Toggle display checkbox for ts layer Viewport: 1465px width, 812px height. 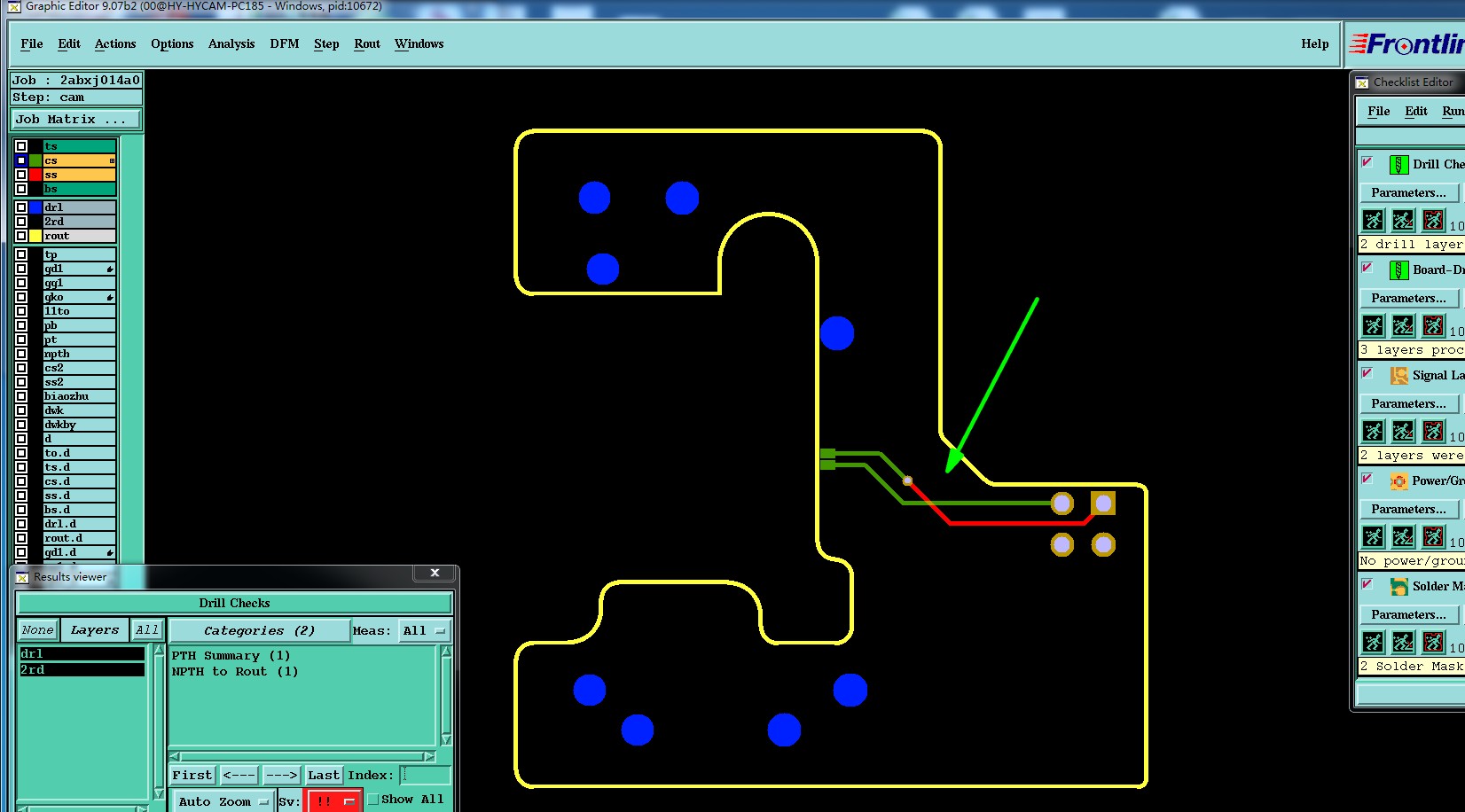coord(21,146)
